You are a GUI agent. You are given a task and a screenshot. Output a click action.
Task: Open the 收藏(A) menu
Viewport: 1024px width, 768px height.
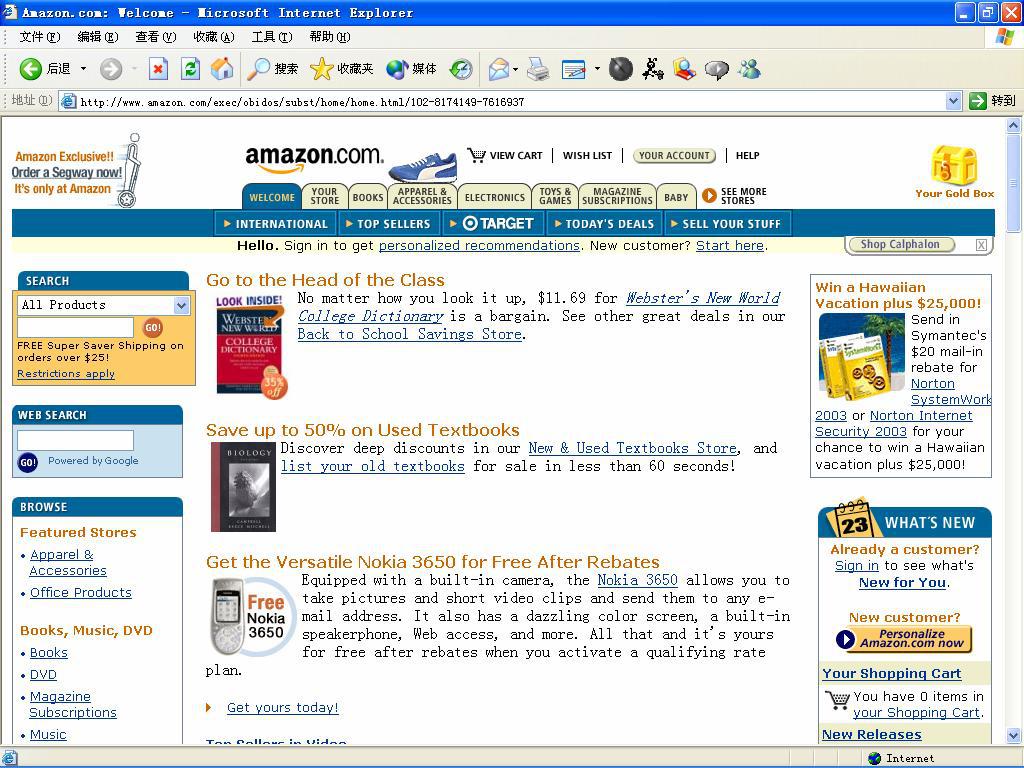pos(214,37)
